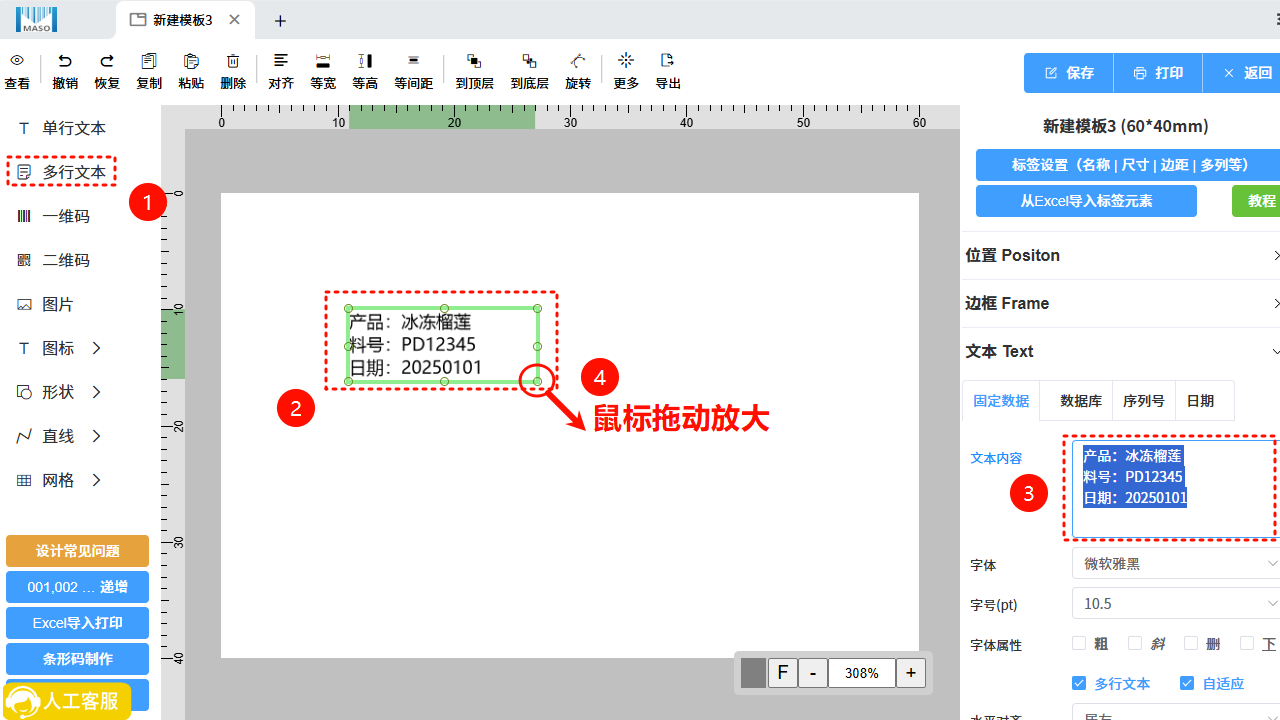This screenshot has height=720, width=1280.
Task: Toggle the 斜 italic checkbox
Action: click(1135, 644)
